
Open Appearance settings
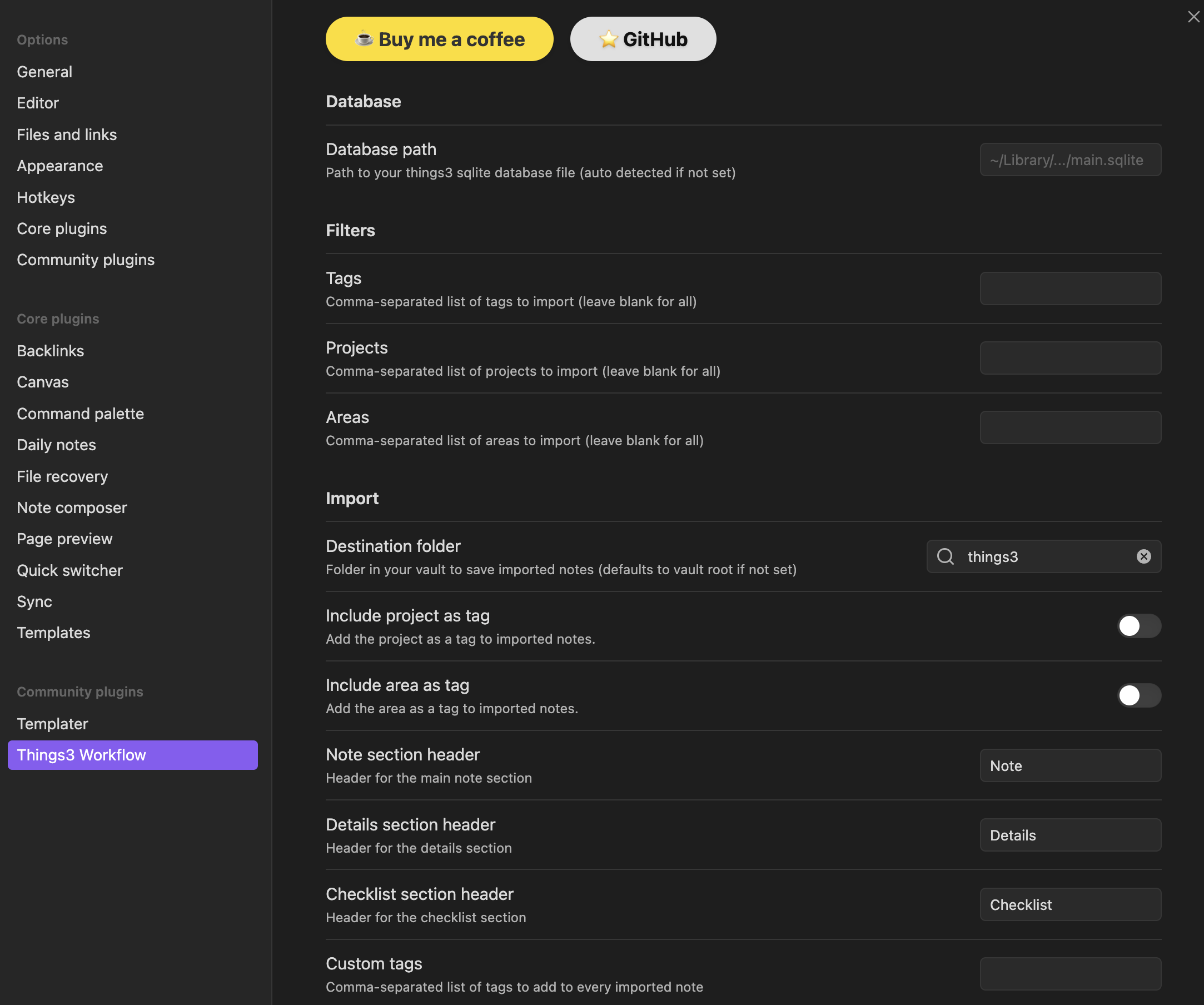pos(59,166)
